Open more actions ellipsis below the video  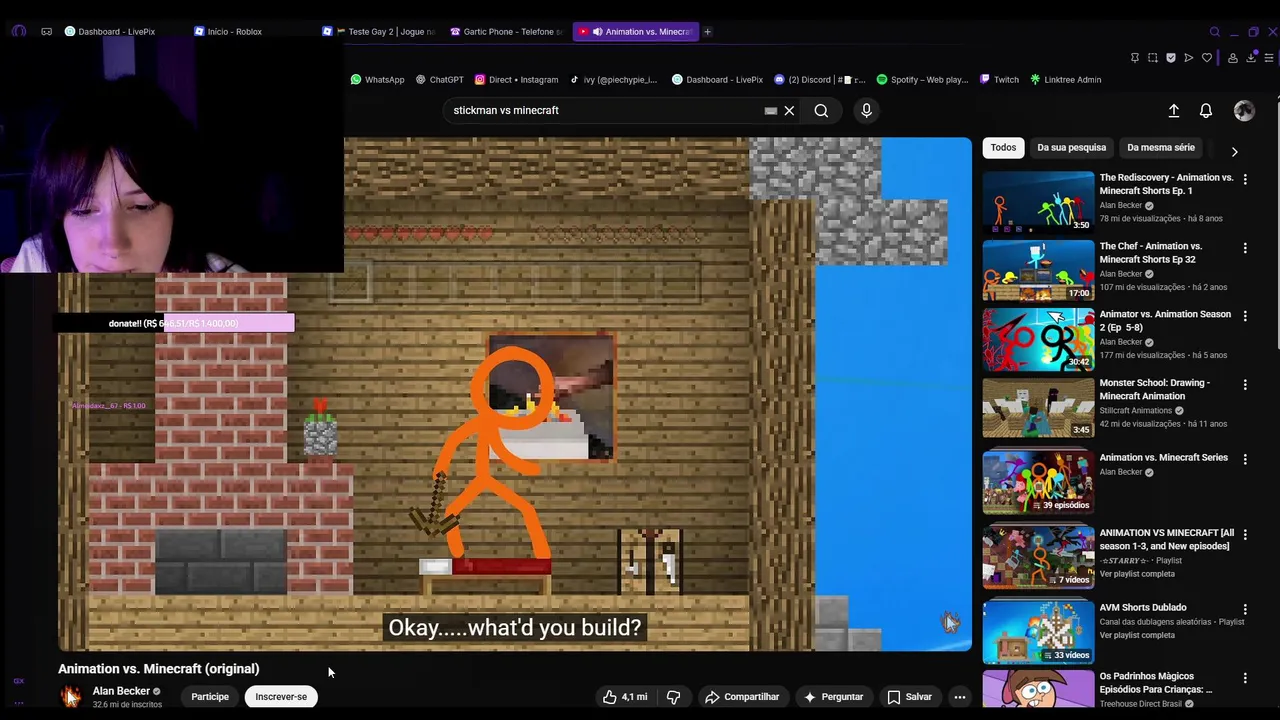[959, 697]
